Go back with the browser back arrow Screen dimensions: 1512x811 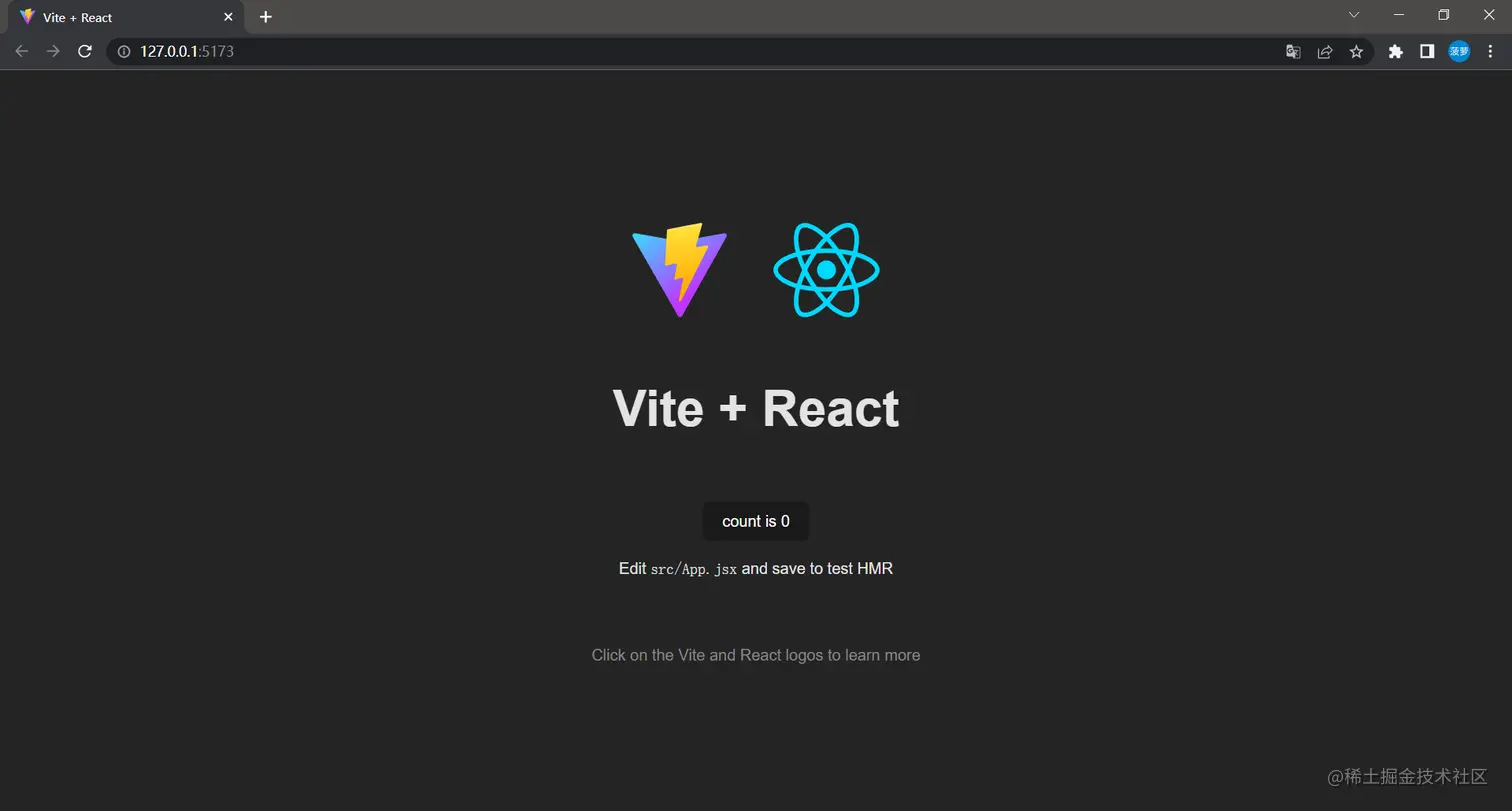click(x=21, y=51)
